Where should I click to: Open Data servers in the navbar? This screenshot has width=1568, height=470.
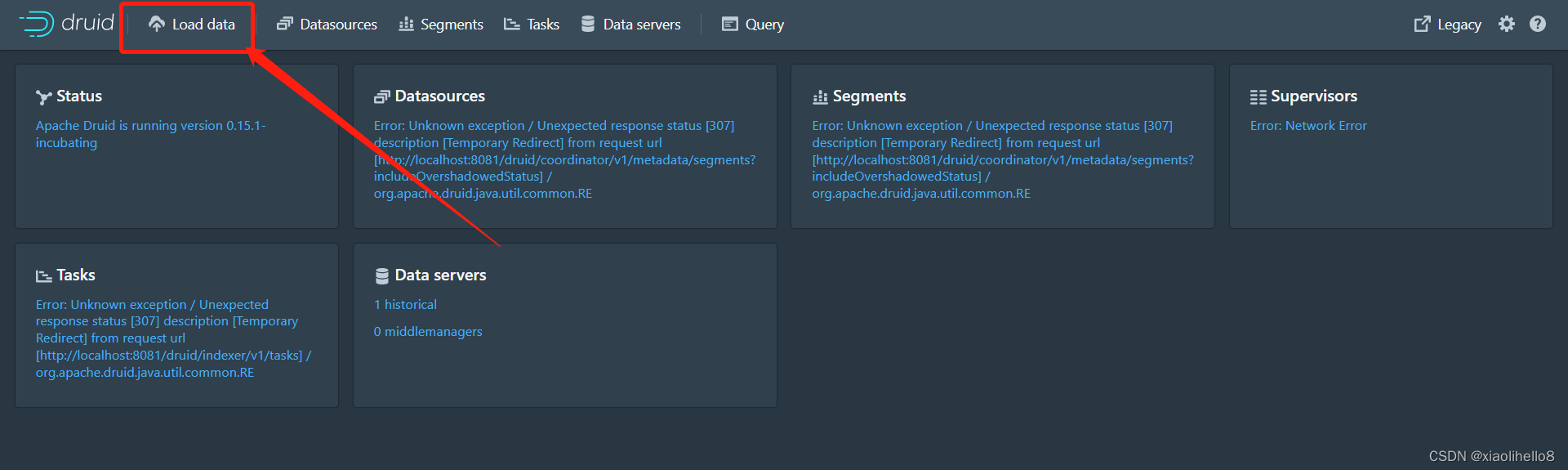coord(630,25)
